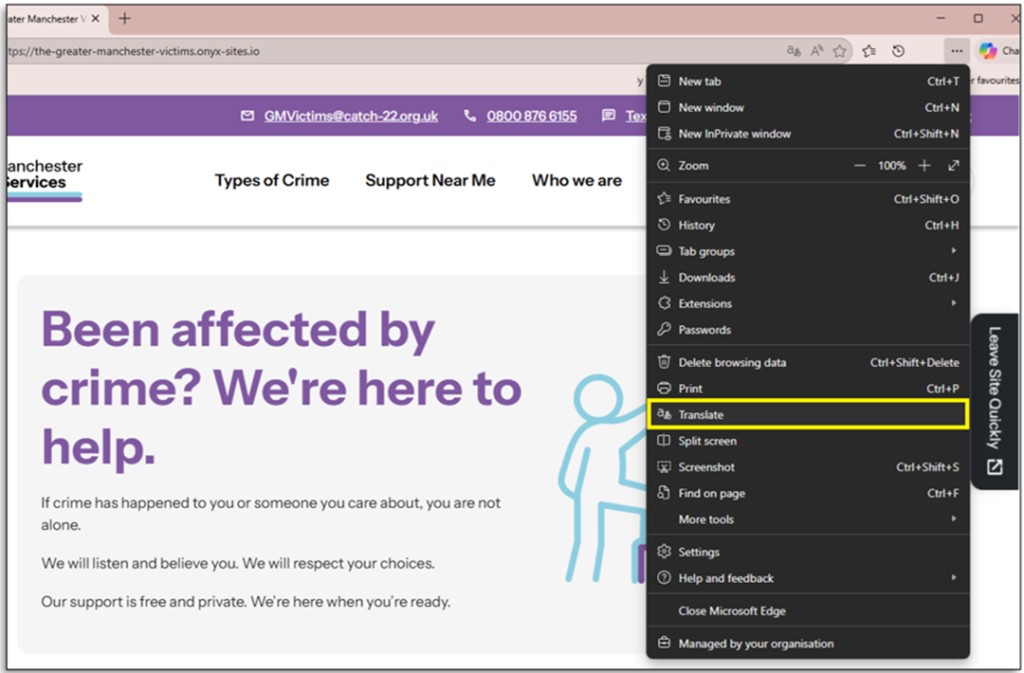Click the Leave Site Quickly button
The height and width of the screenshot is (673, 1024).
995,401
